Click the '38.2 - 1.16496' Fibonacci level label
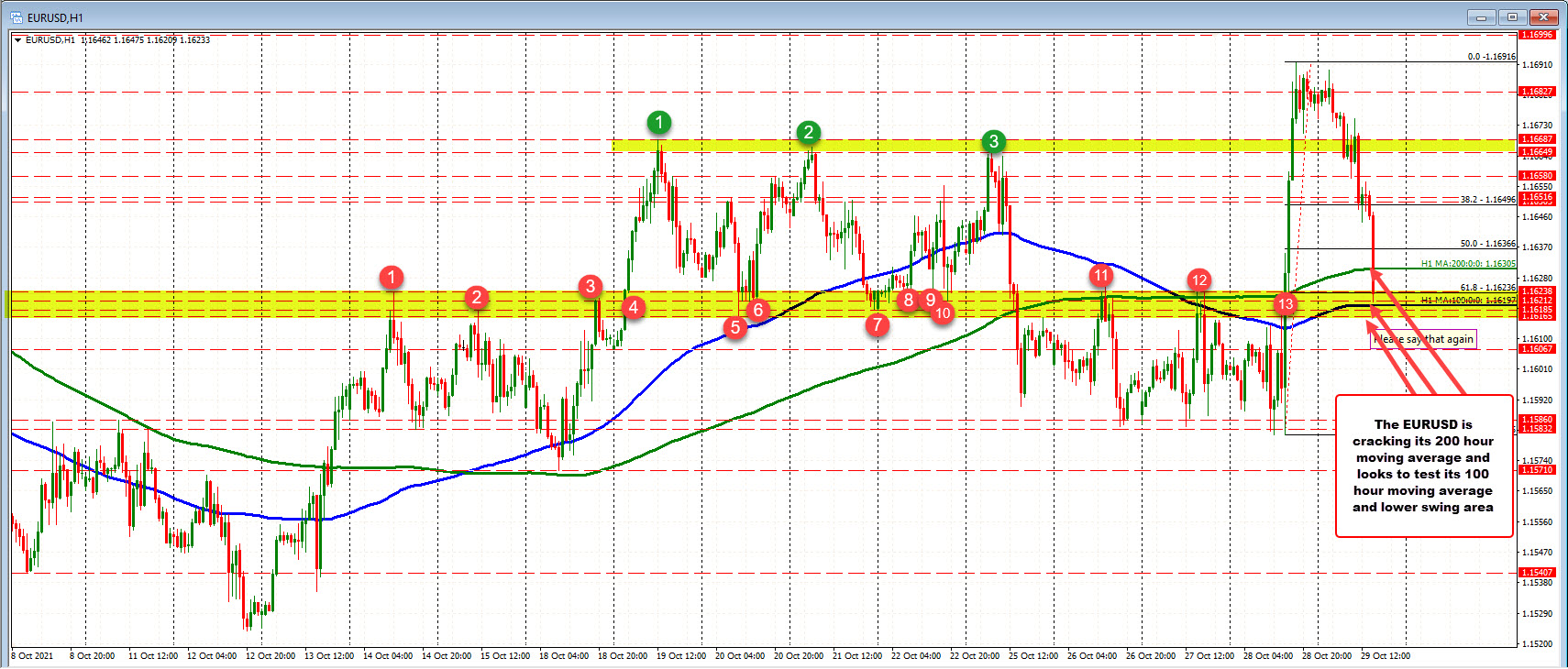The width and height of the screenshot is (1568, 669). tap(1487, 199)
